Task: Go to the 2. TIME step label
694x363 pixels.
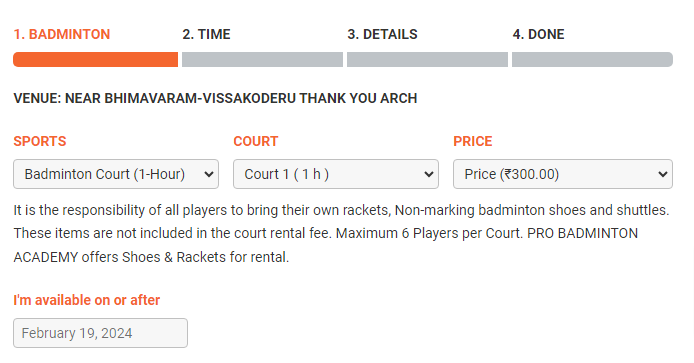Action: (x=206, y=34)
